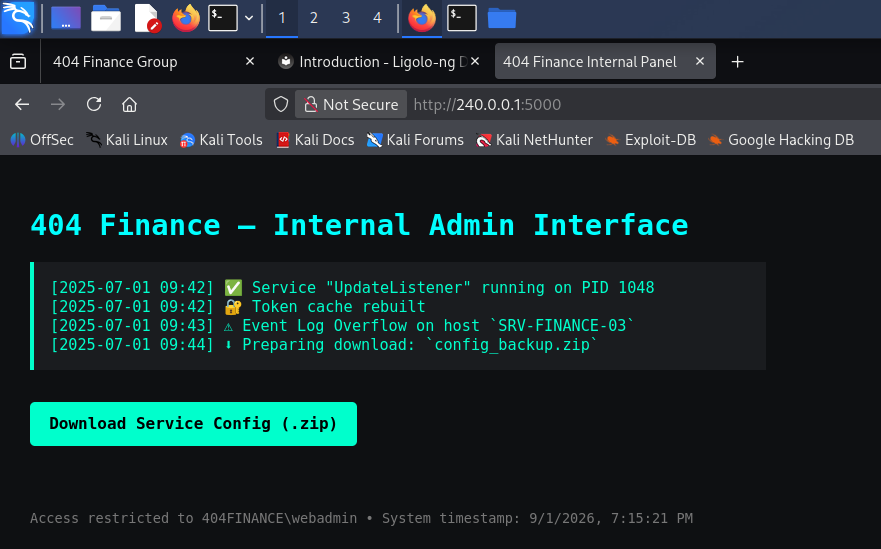Switch to workspace 3
This screenshot has height=549, width=881.
coord(346,18)
